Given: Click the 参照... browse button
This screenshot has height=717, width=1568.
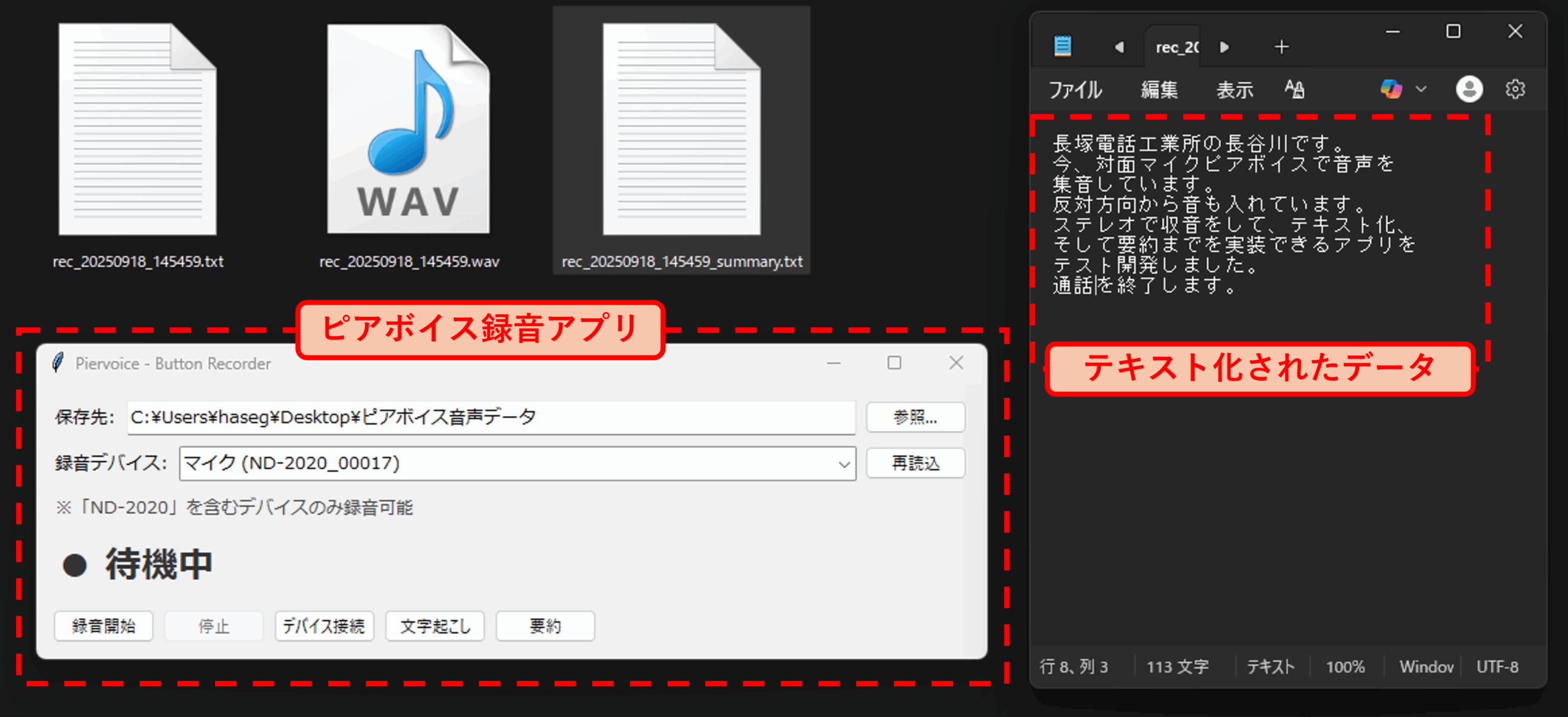Looking at the screenshot, I should click(x=915, y=417).
